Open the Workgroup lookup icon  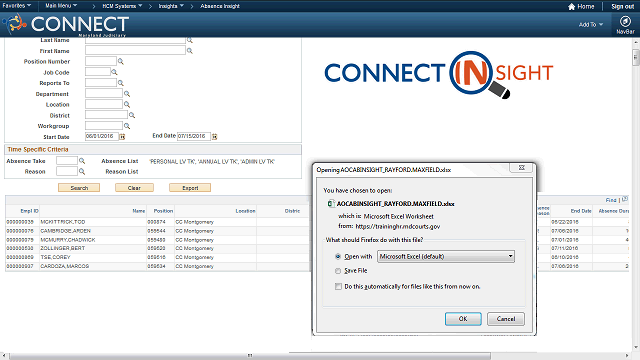127,126
